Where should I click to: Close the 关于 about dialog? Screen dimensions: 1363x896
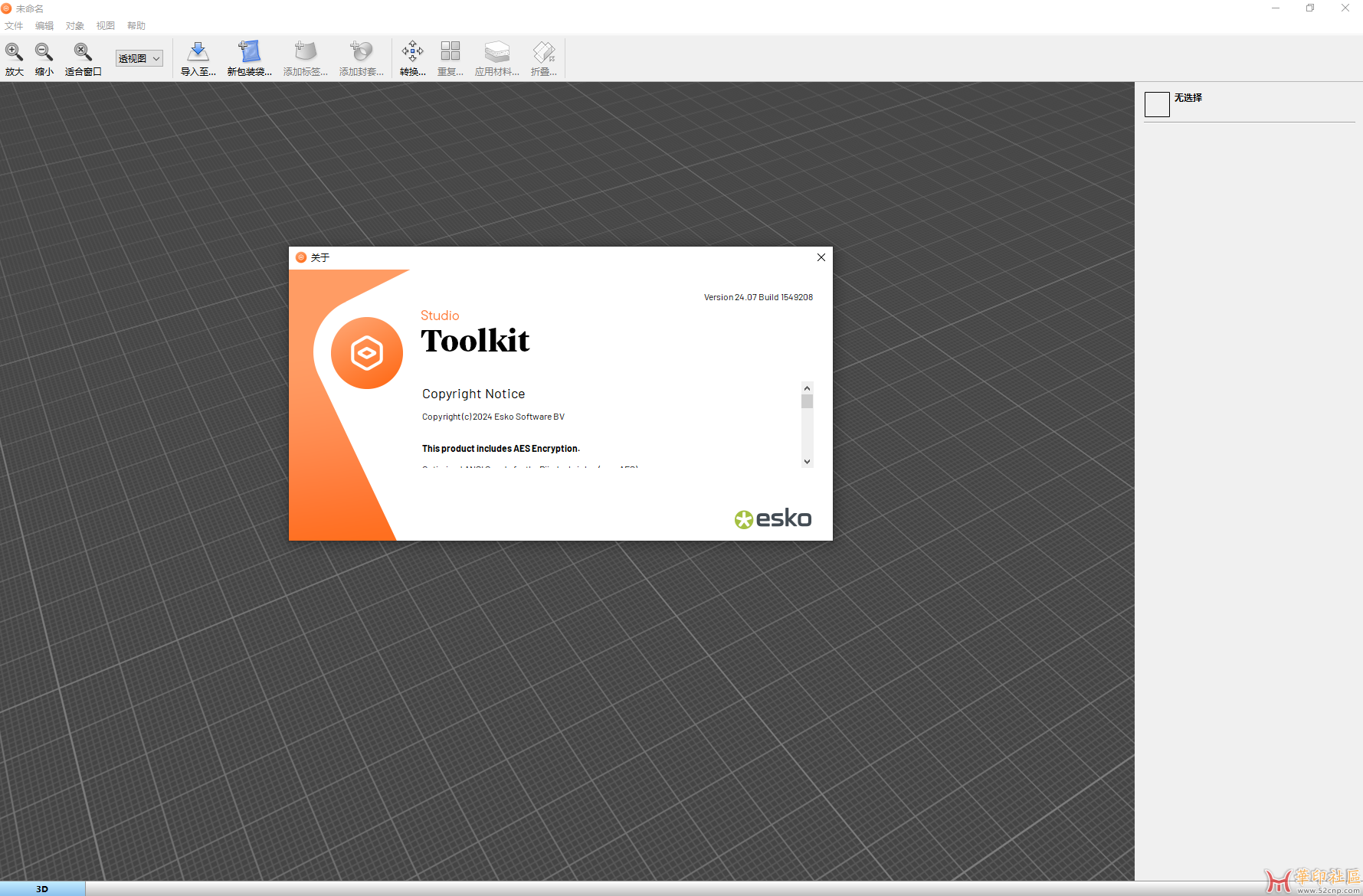(x=821, y=257)
